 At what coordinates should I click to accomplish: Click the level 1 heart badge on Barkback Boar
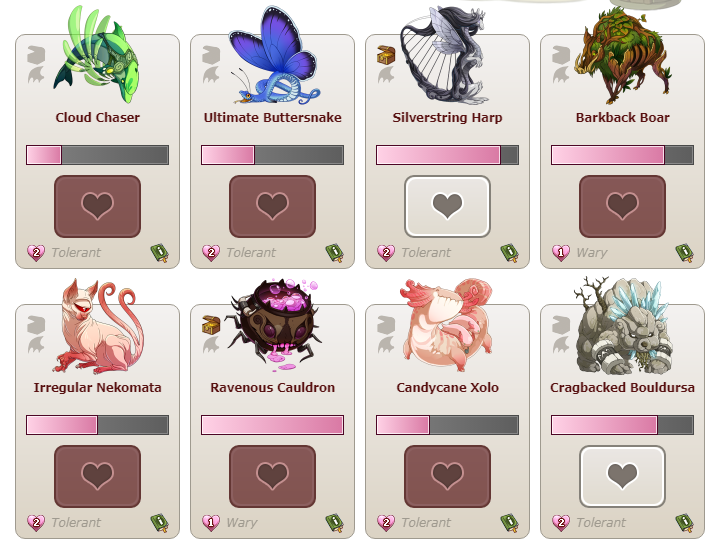(x=561, y=252)
